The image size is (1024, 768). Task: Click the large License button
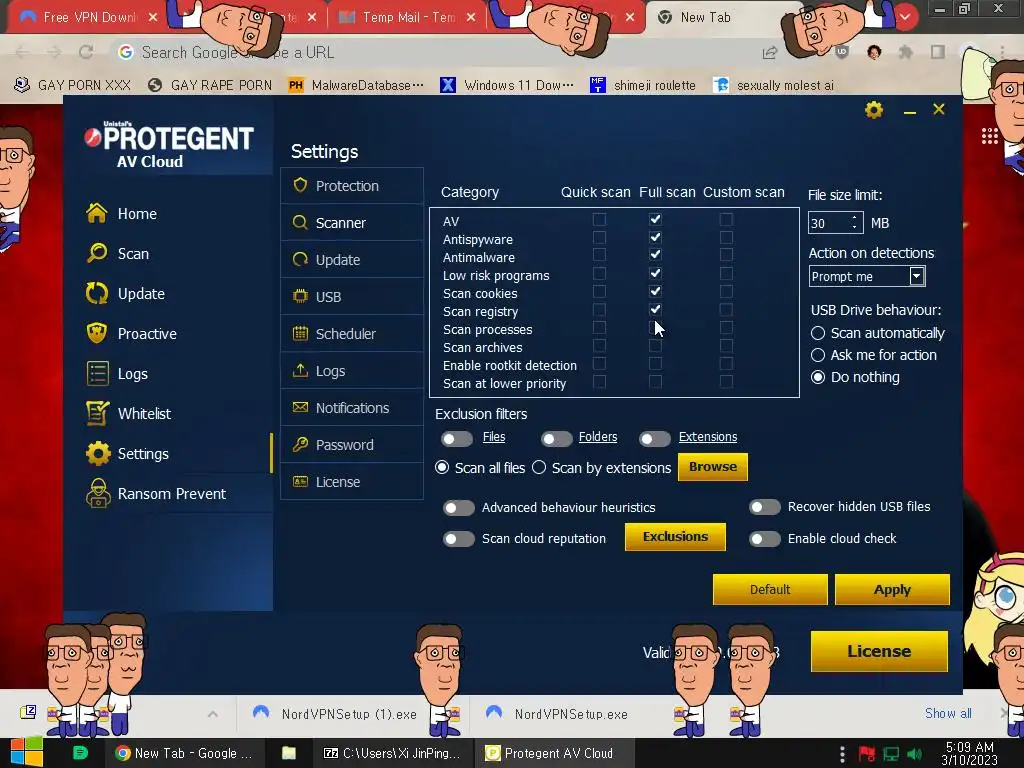879,651
